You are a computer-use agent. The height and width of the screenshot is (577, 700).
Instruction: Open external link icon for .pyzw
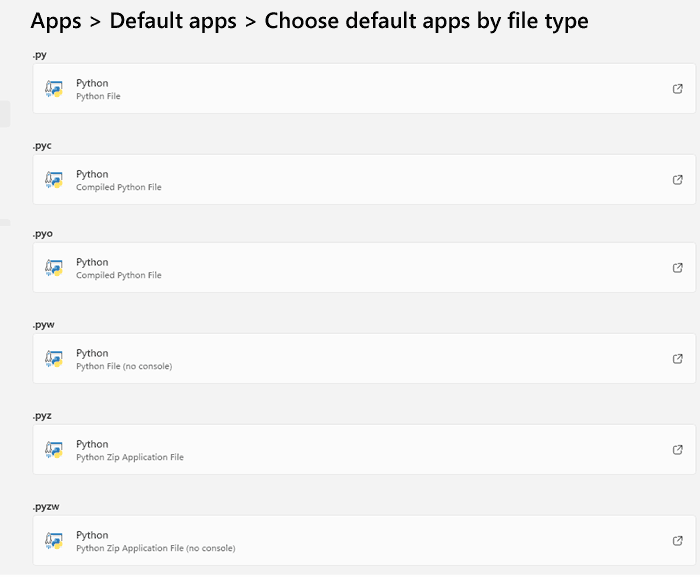coord(678,541)
